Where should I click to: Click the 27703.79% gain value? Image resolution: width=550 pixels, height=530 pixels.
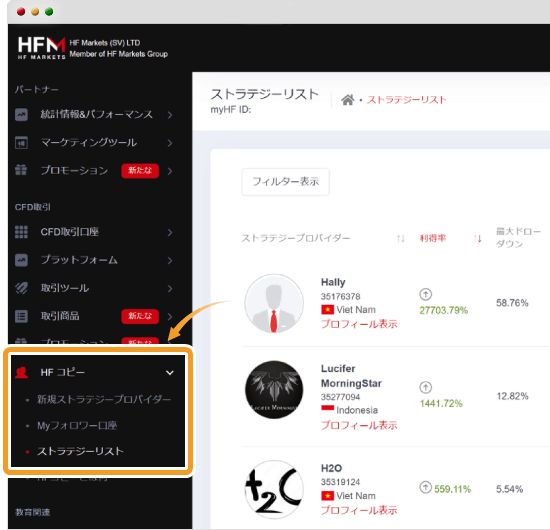[x=444, y=310]
